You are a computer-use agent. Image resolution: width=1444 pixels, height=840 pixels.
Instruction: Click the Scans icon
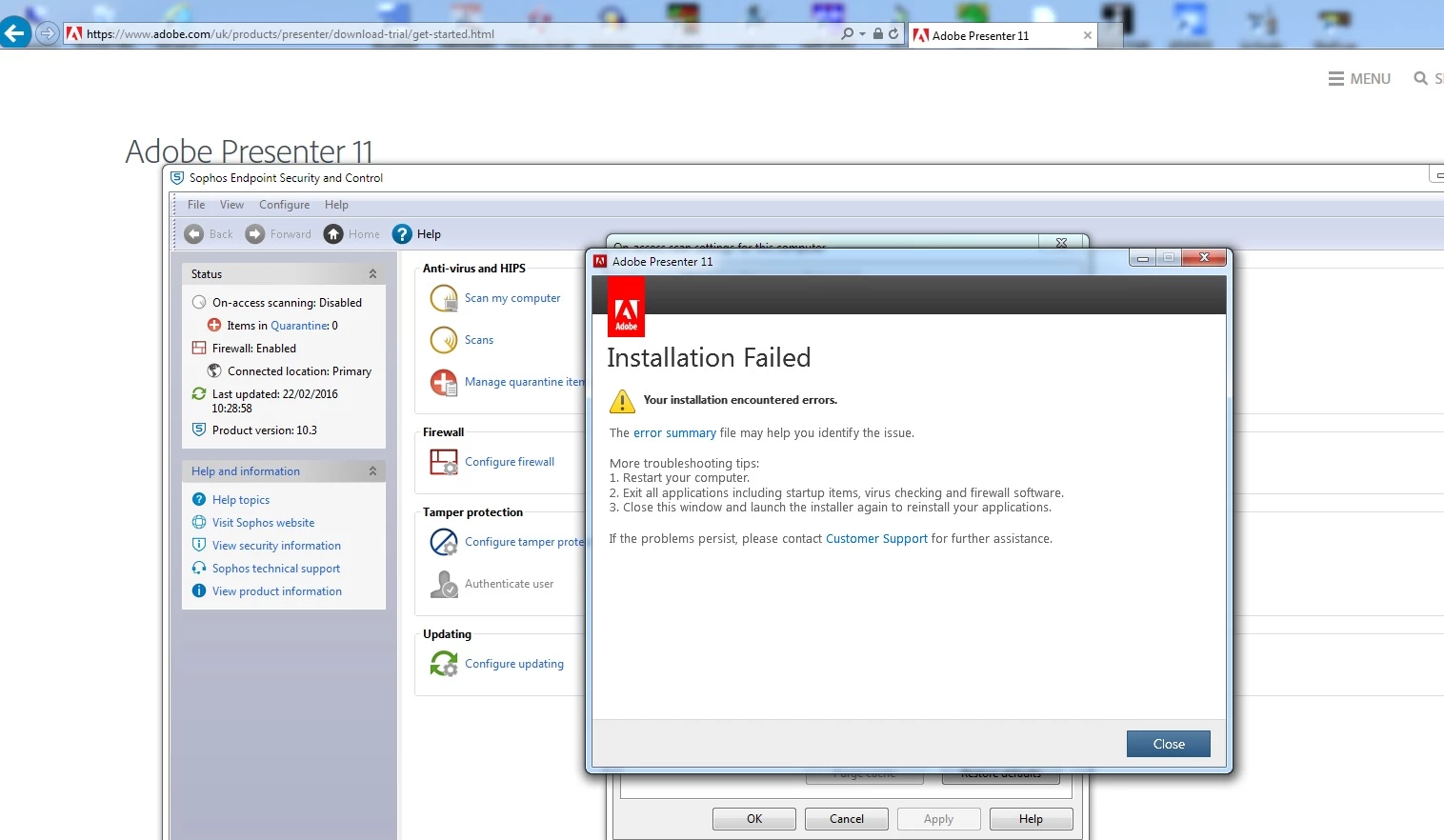[x=444, y=340]
